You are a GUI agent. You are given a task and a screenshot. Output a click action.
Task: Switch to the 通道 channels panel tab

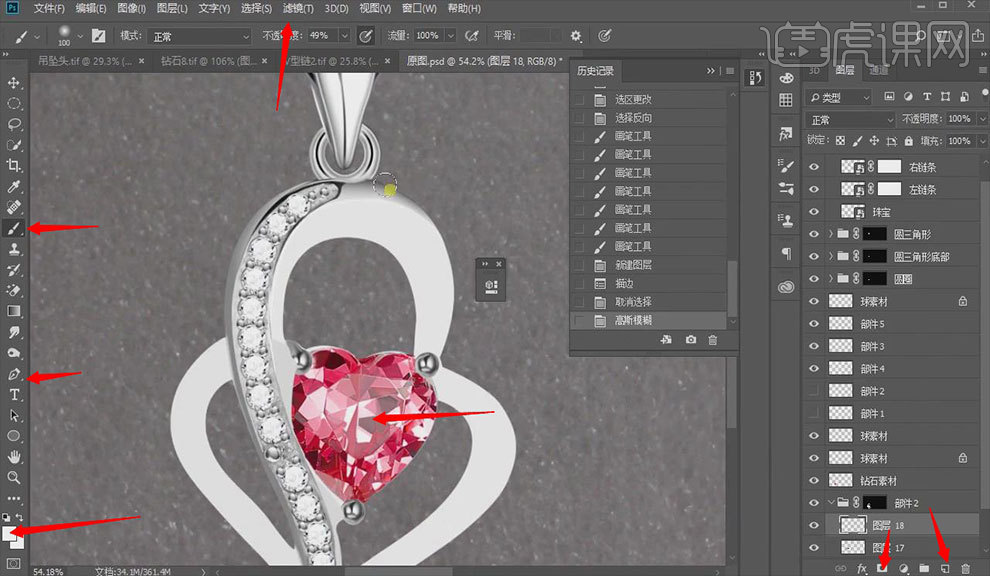pyautogui.click(x=879, y=71)
